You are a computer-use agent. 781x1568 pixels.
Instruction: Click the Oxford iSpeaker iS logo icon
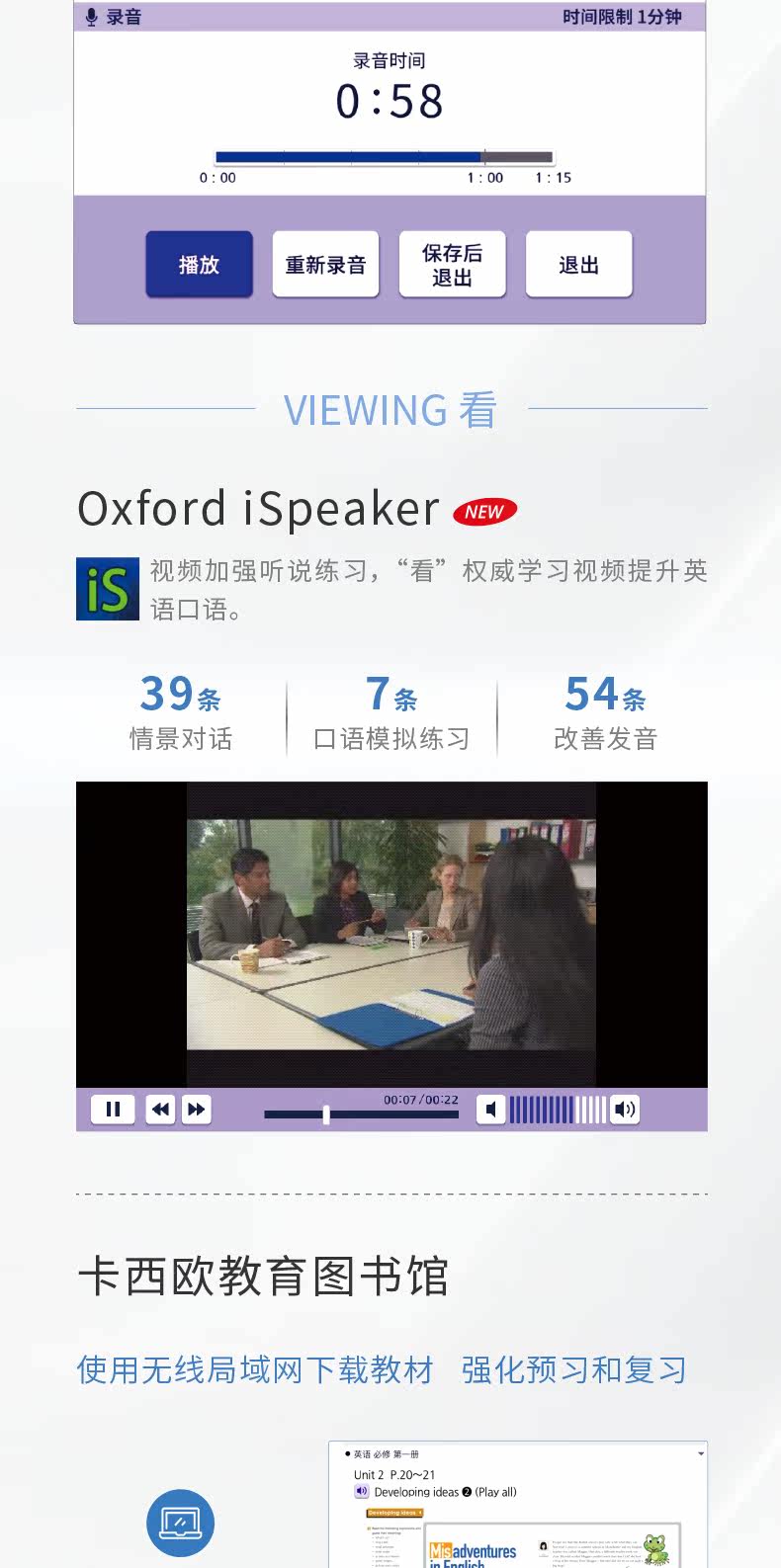click(x=108, y=589)
